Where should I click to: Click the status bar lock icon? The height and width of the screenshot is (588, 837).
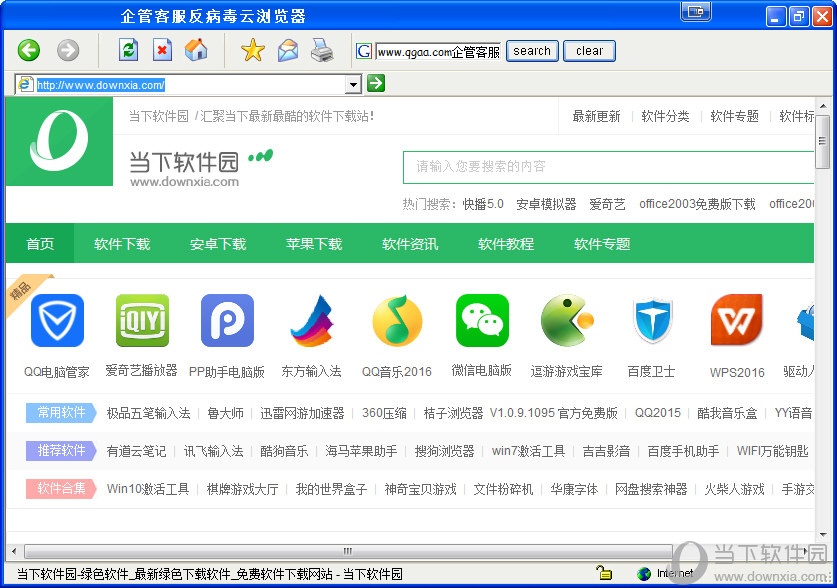[604, 573]
